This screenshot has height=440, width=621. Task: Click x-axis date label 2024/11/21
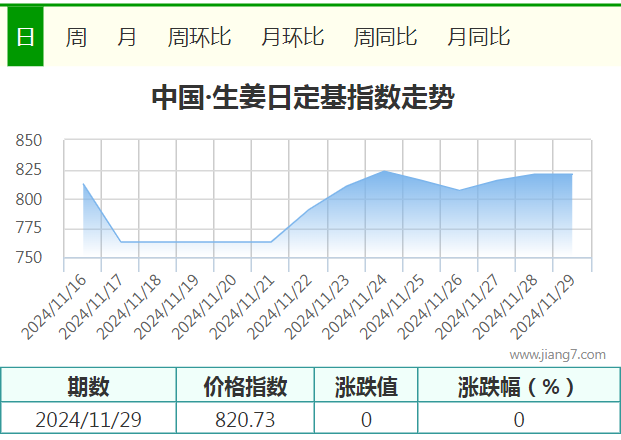point(242,307)
